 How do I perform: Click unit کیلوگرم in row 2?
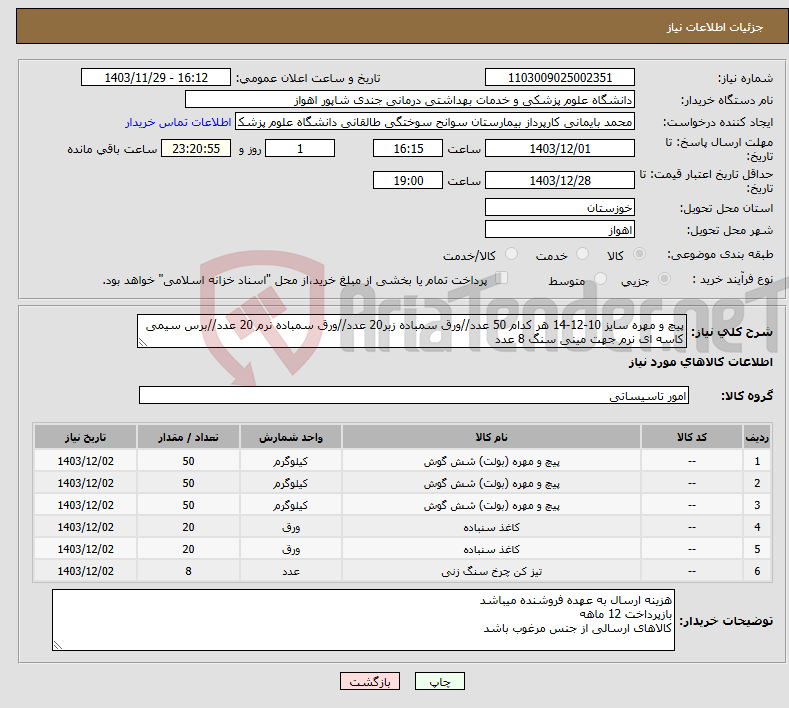click(x=290, y=484)
